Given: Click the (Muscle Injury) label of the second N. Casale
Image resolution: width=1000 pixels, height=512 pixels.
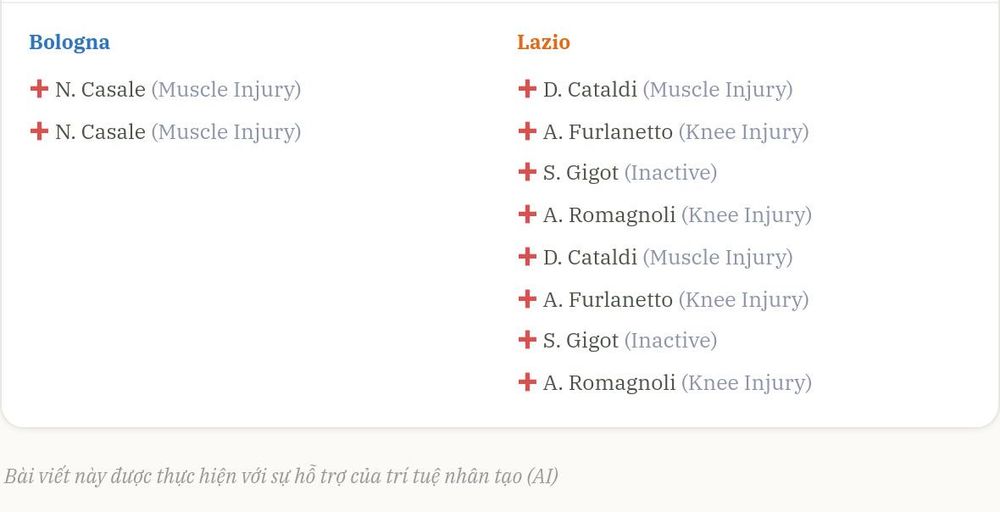Looking at the screenshot, I should (226, 132).
